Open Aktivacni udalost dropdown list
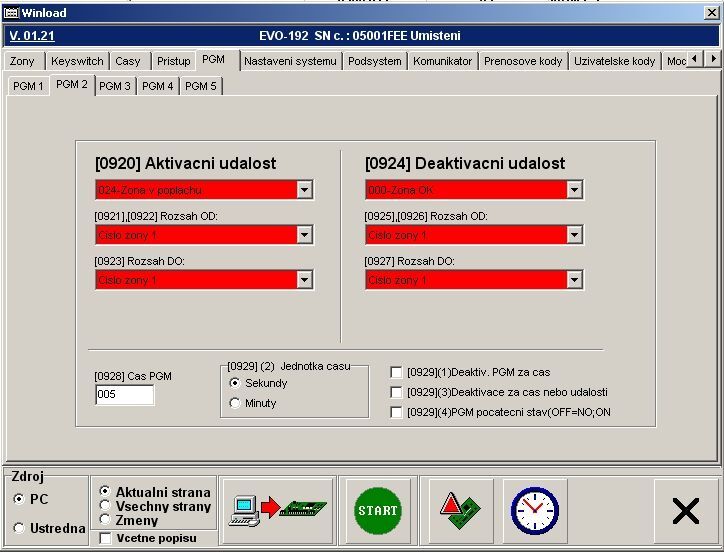 tap(304, 190)
